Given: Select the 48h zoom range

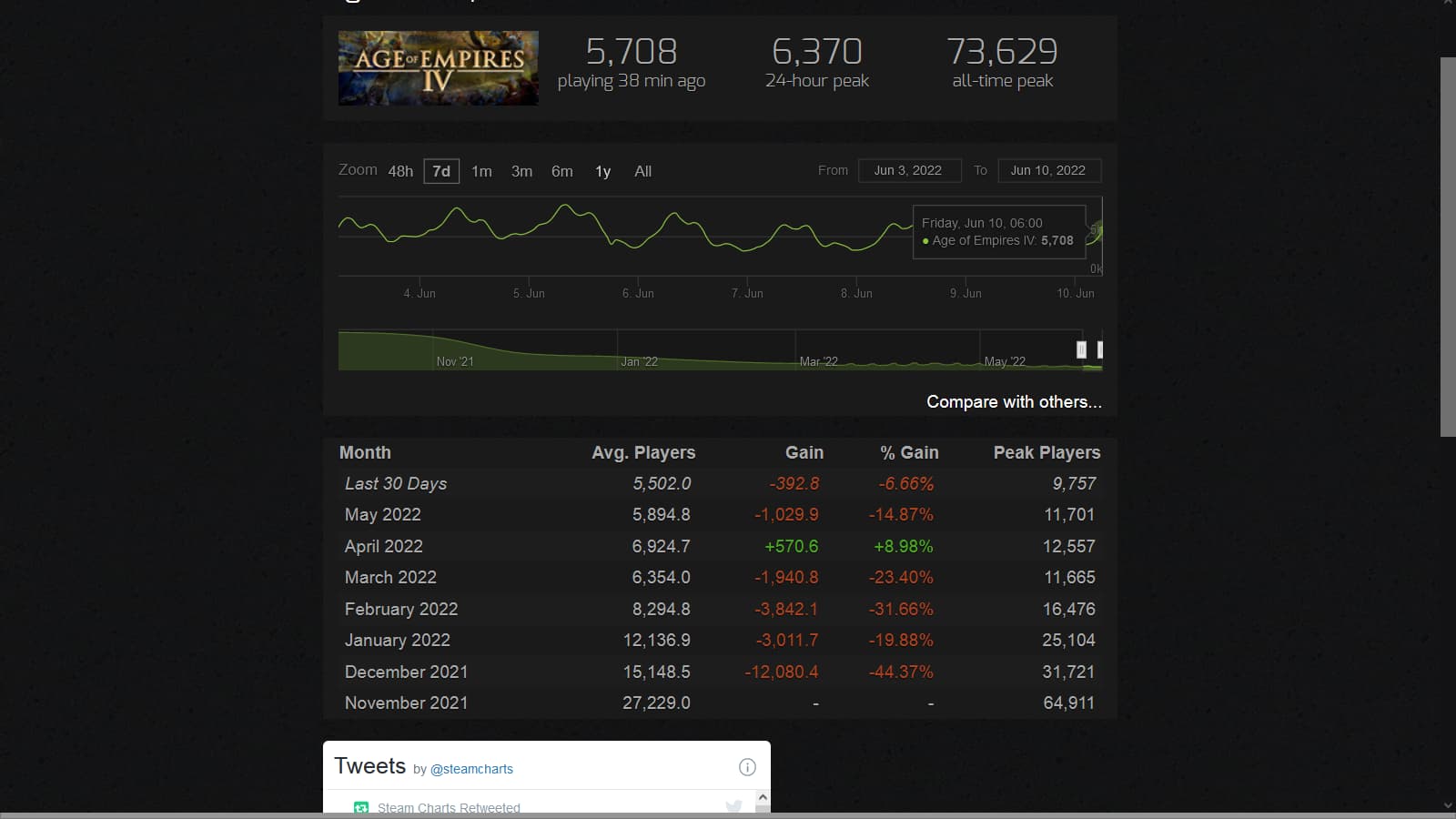Looking at the screenshot, I should [400, 171].
